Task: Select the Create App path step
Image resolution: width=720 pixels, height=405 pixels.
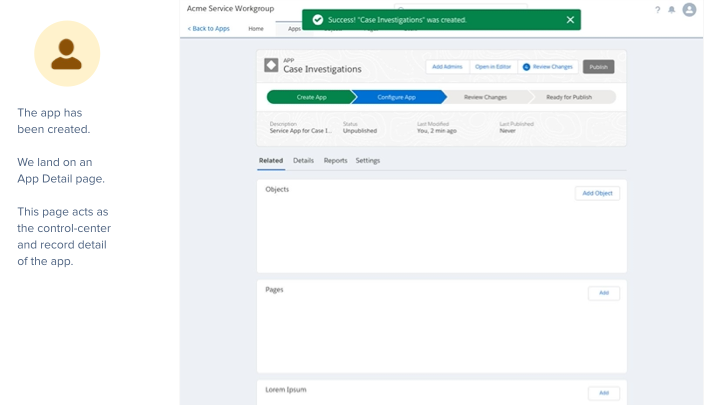Action: 311,97
